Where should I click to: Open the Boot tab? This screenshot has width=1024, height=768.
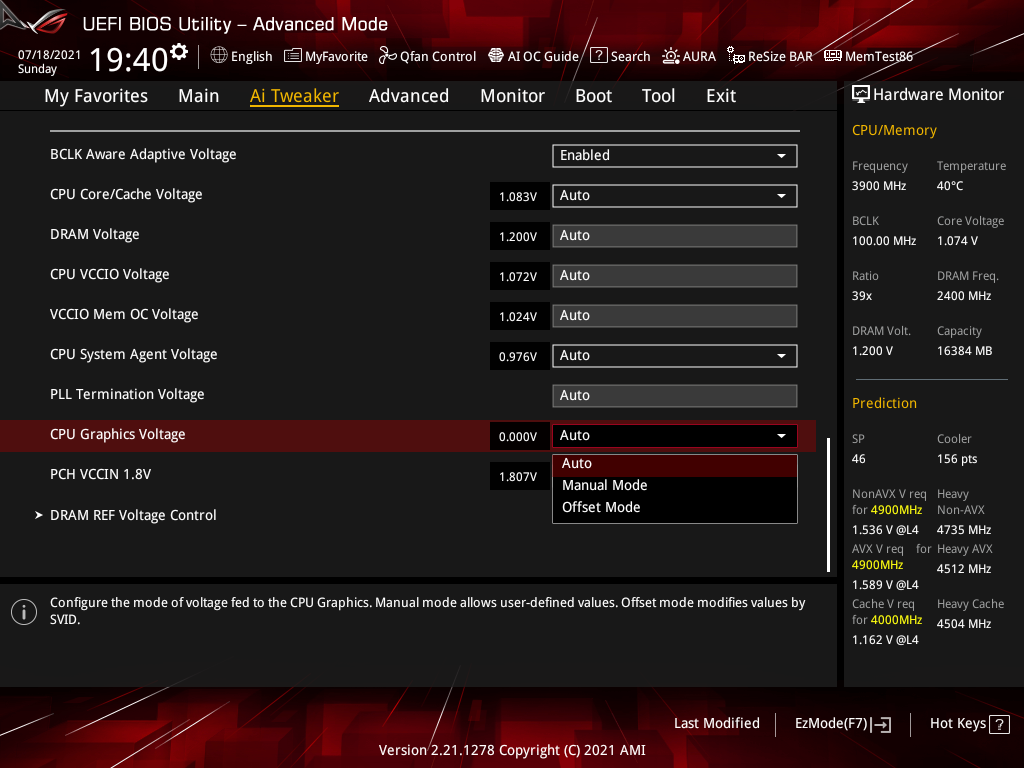(x=593, y=96)
